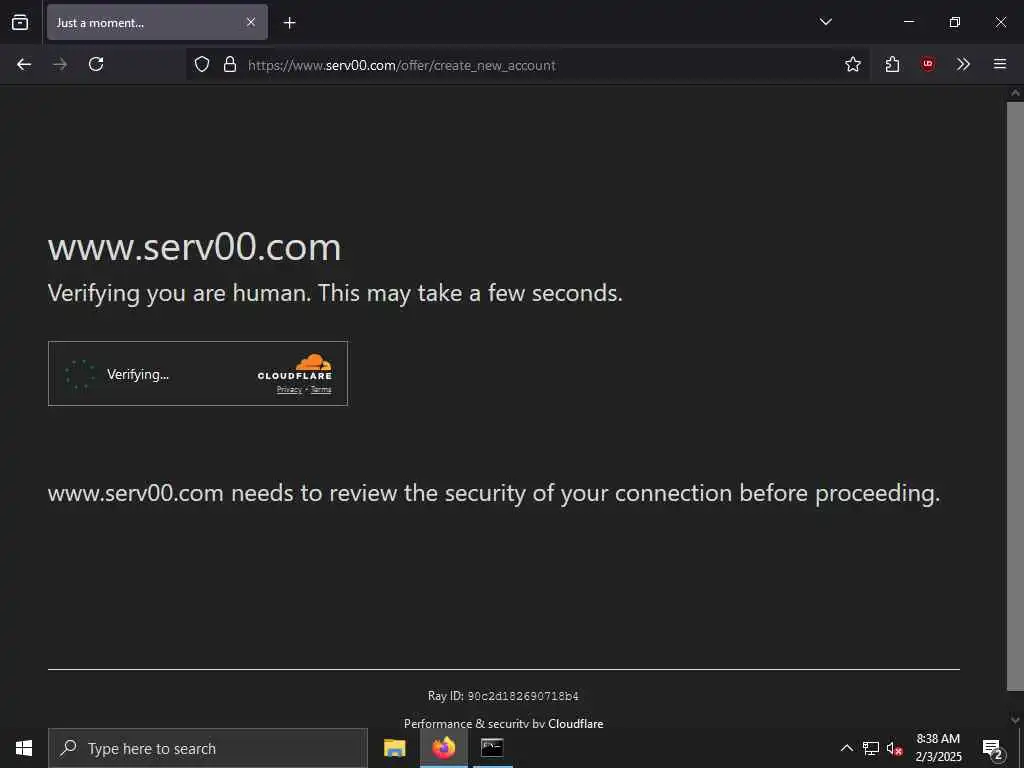Open the uBlock Origin extension icon
Viewport: 1024px width, 768px height.
click(x=928, y=64)
